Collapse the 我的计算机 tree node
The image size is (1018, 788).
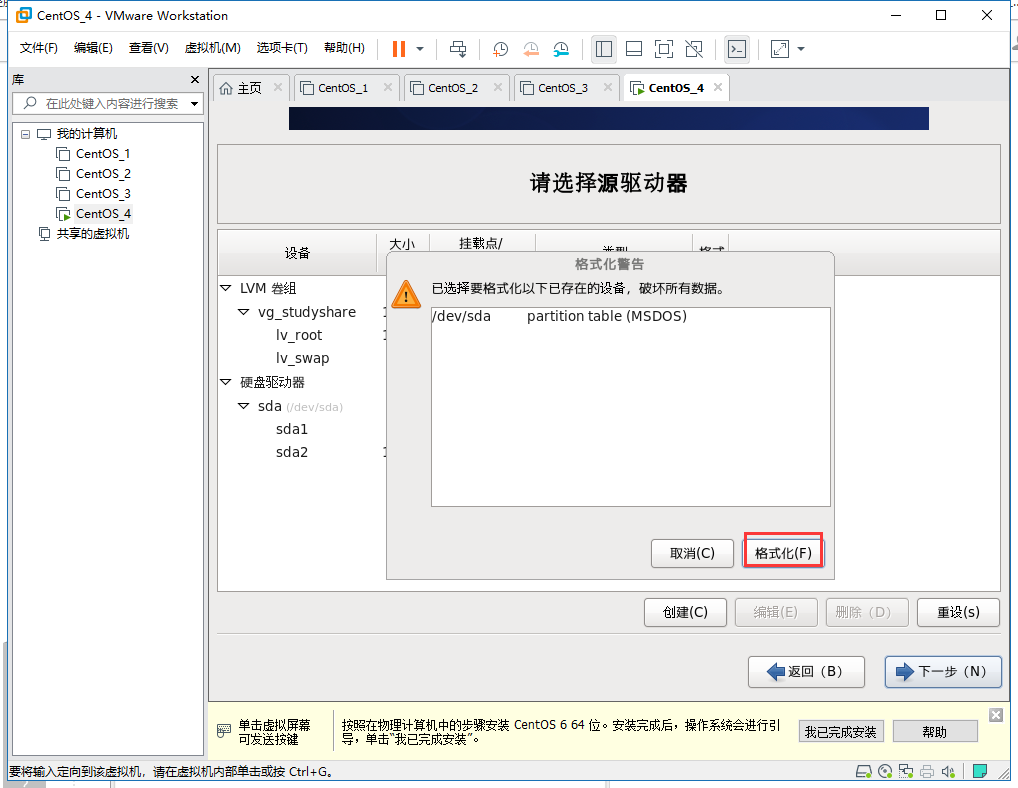pyautogui.click(x=25, y=134)
